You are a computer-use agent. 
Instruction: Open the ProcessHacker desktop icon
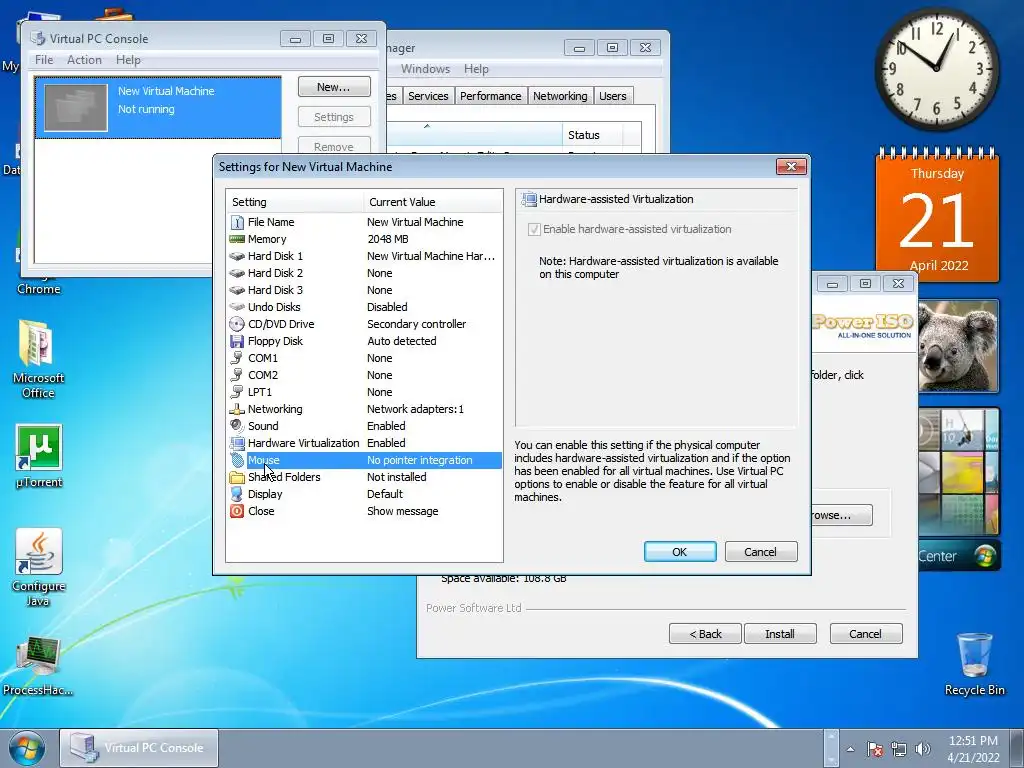38,666
